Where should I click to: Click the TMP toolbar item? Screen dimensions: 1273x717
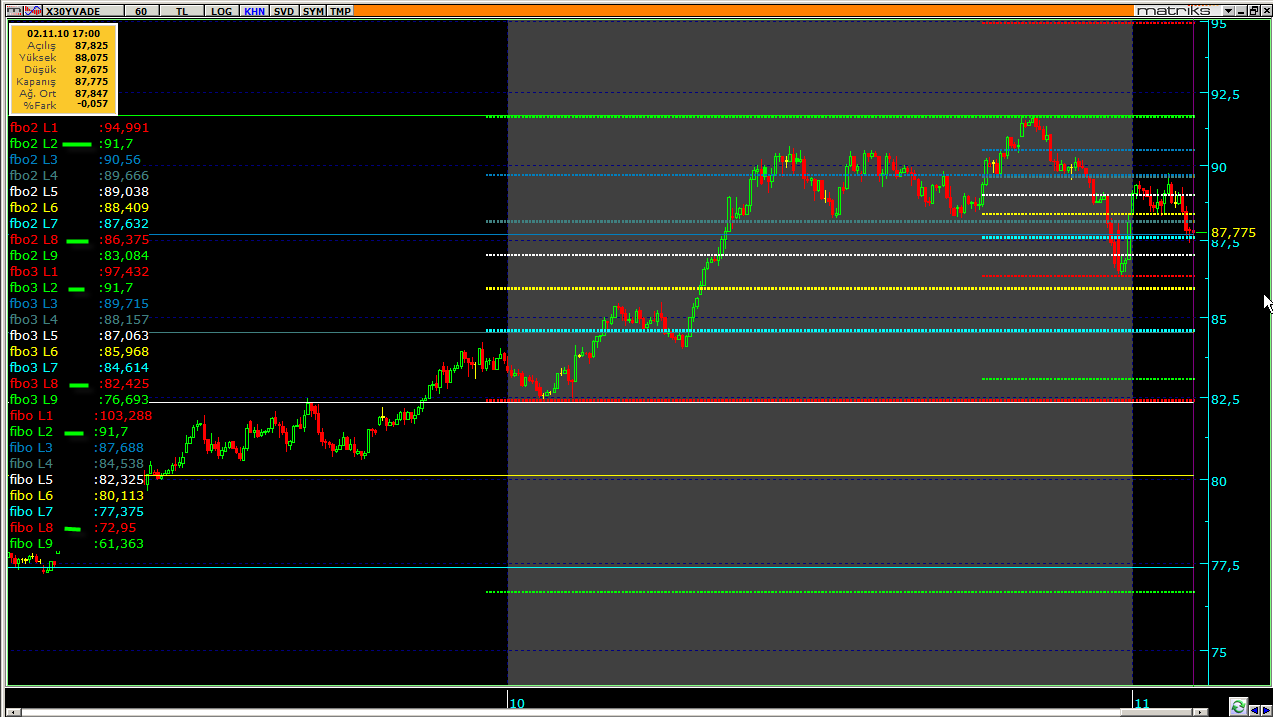pos(341,11)
